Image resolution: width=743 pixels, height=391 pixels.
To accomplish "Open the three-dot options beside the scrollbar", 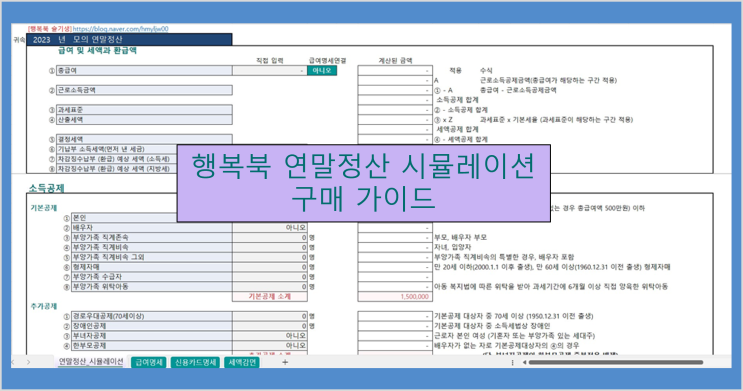I will 512,363.
